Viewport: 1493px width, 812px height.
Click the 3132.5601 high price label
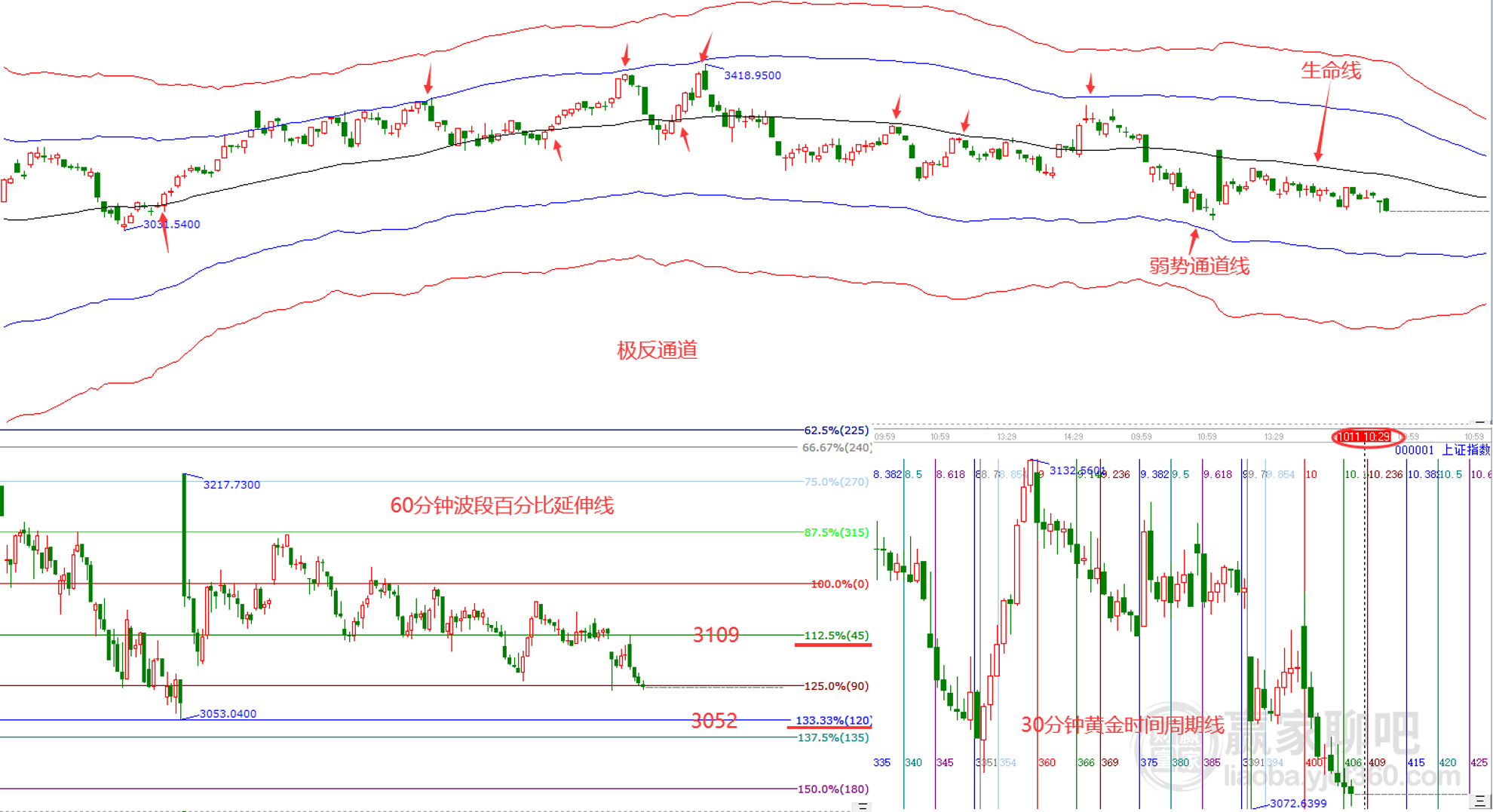point(1078,470)
